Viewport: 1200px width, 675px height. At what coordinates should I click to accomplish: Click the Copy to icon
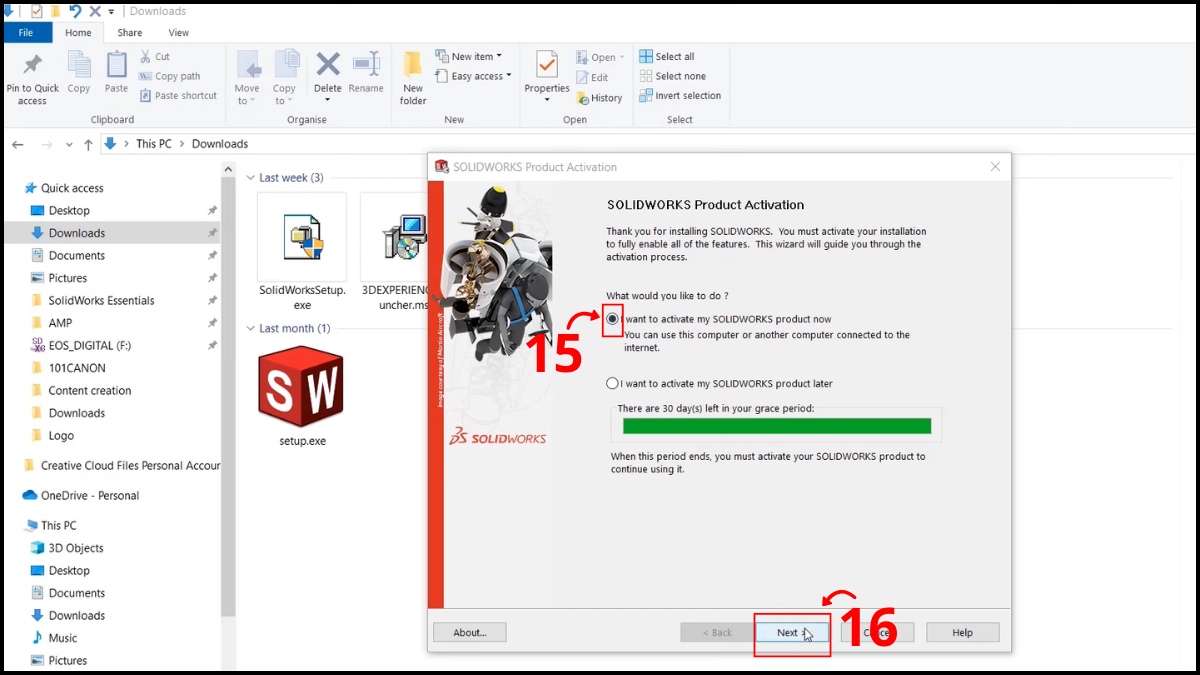click(x=286, y=65)
